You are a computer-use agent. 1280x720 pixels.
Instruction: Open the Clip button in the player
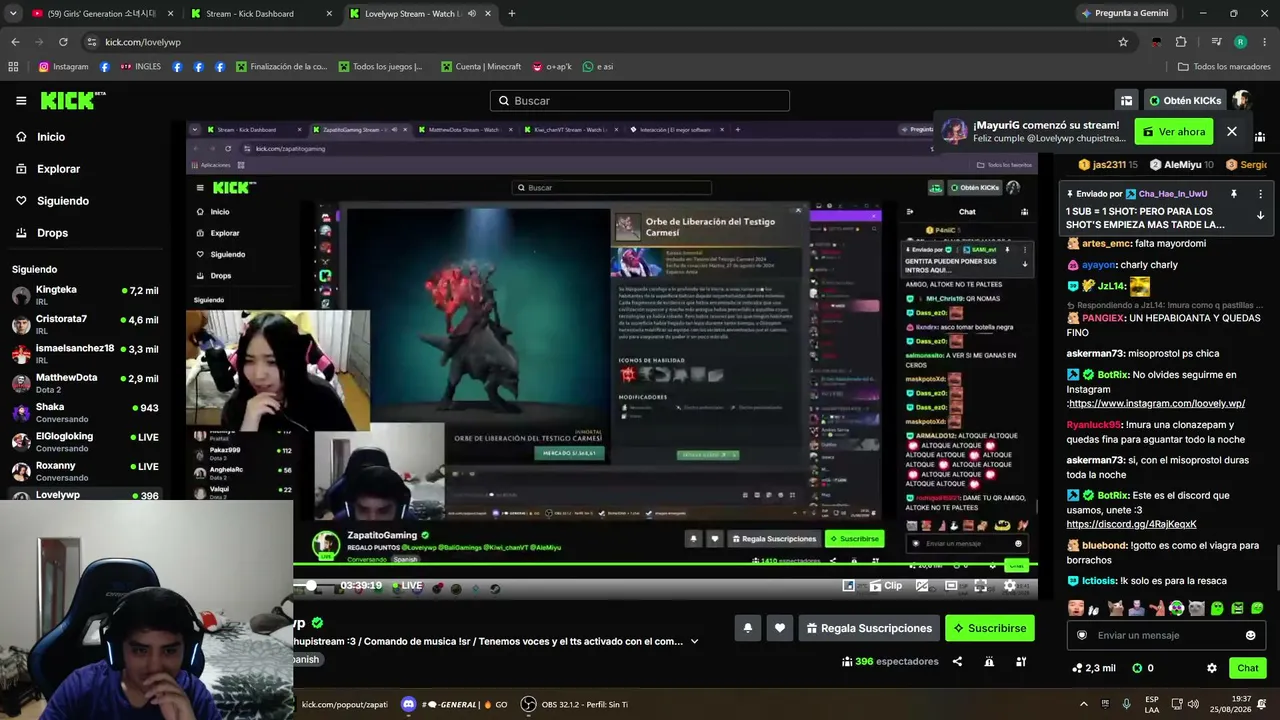(x=885, y=586)
